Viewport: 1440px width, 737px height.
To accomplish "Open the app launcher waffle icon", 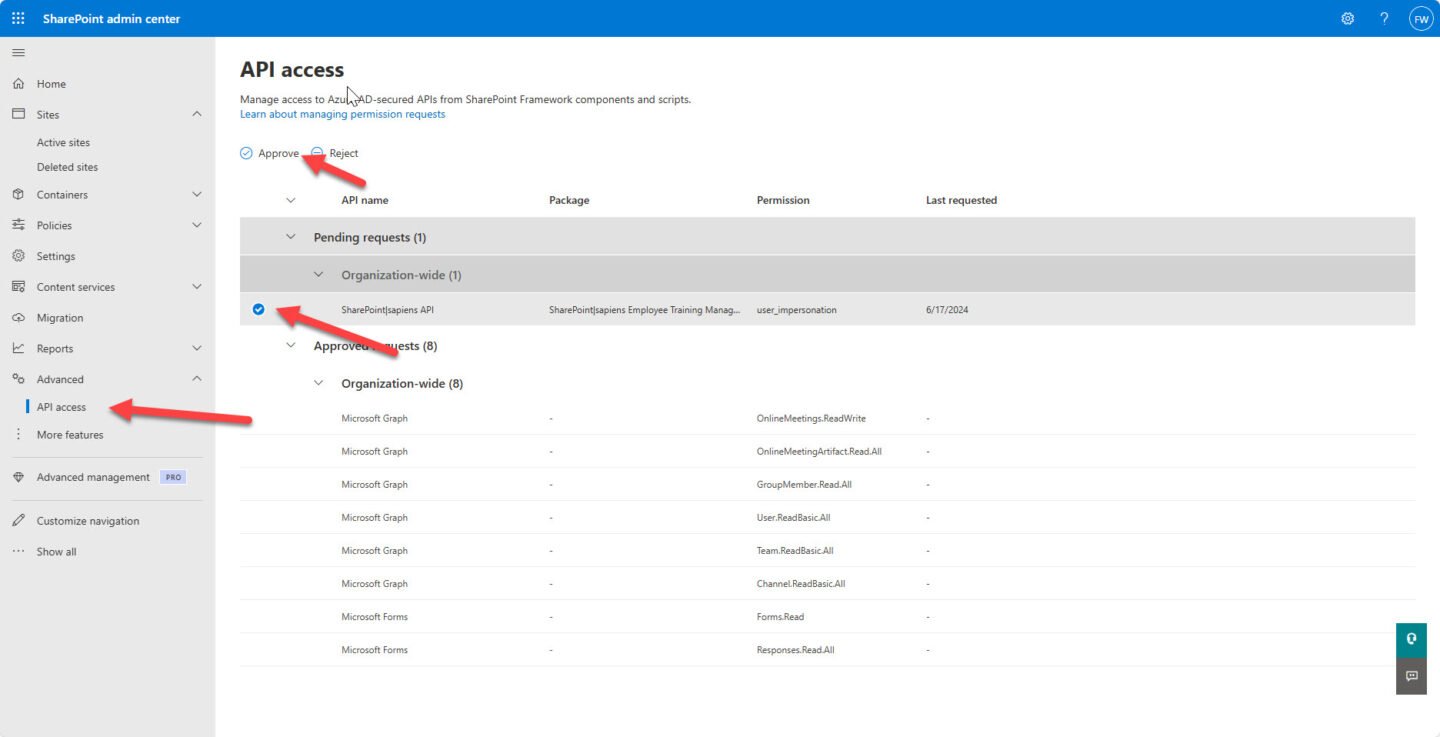I will (x=18, y=18).
